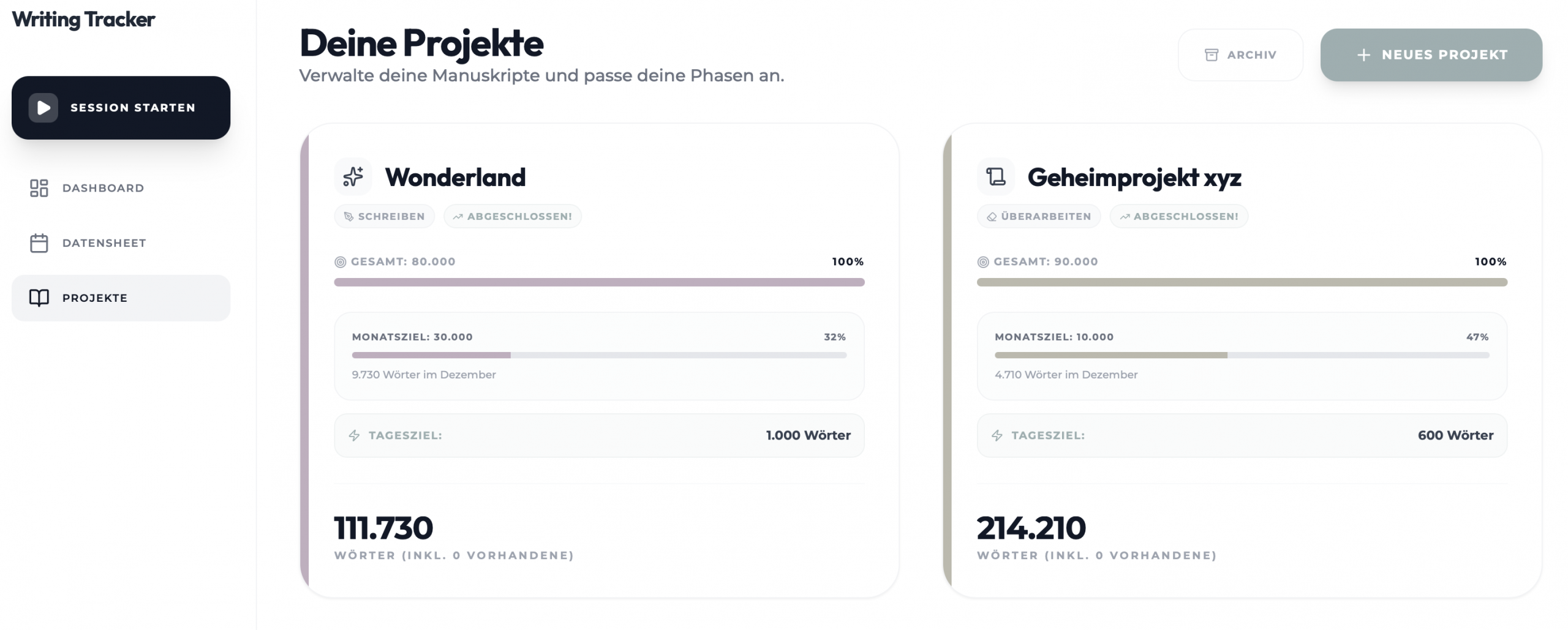The image size is (1568, 630).
Task: Open the Archiv button
Action: (x=1240, y=55)
